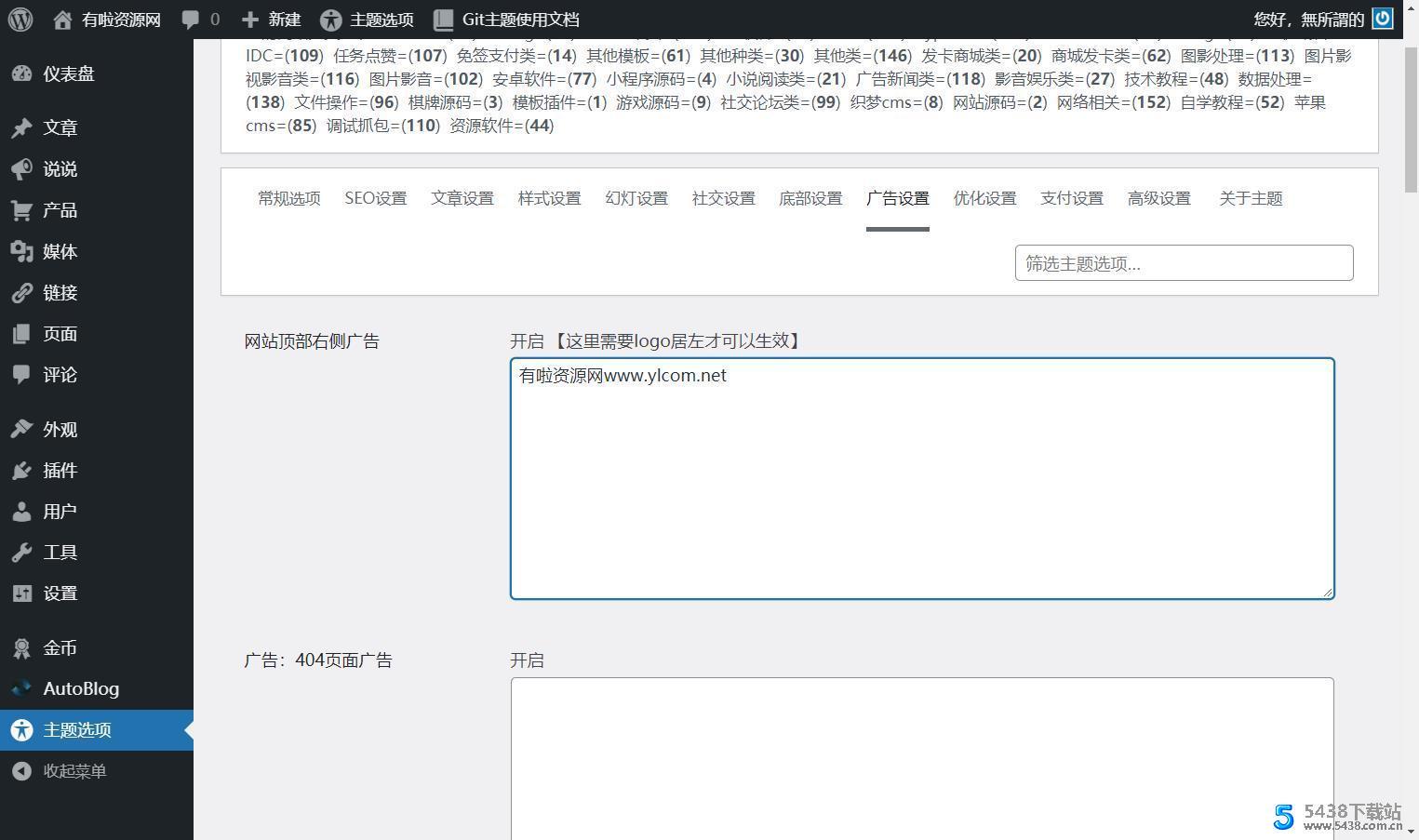Open the comments bubble icon in admin bar
This screenshot has width=1419, height=840.
191,20
